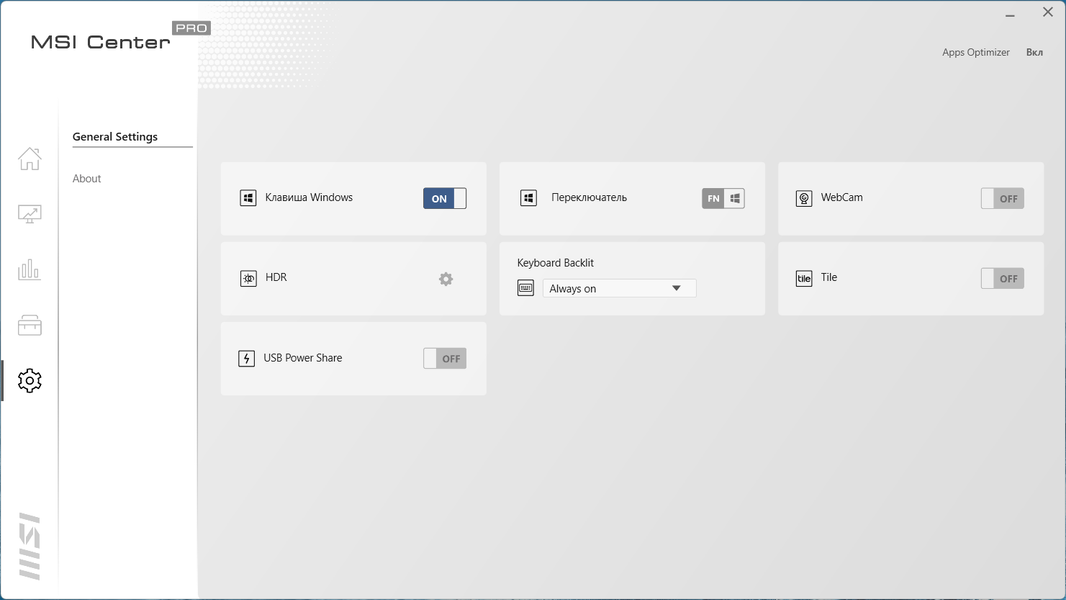Click the HDR brightness icon

[248, 279]
